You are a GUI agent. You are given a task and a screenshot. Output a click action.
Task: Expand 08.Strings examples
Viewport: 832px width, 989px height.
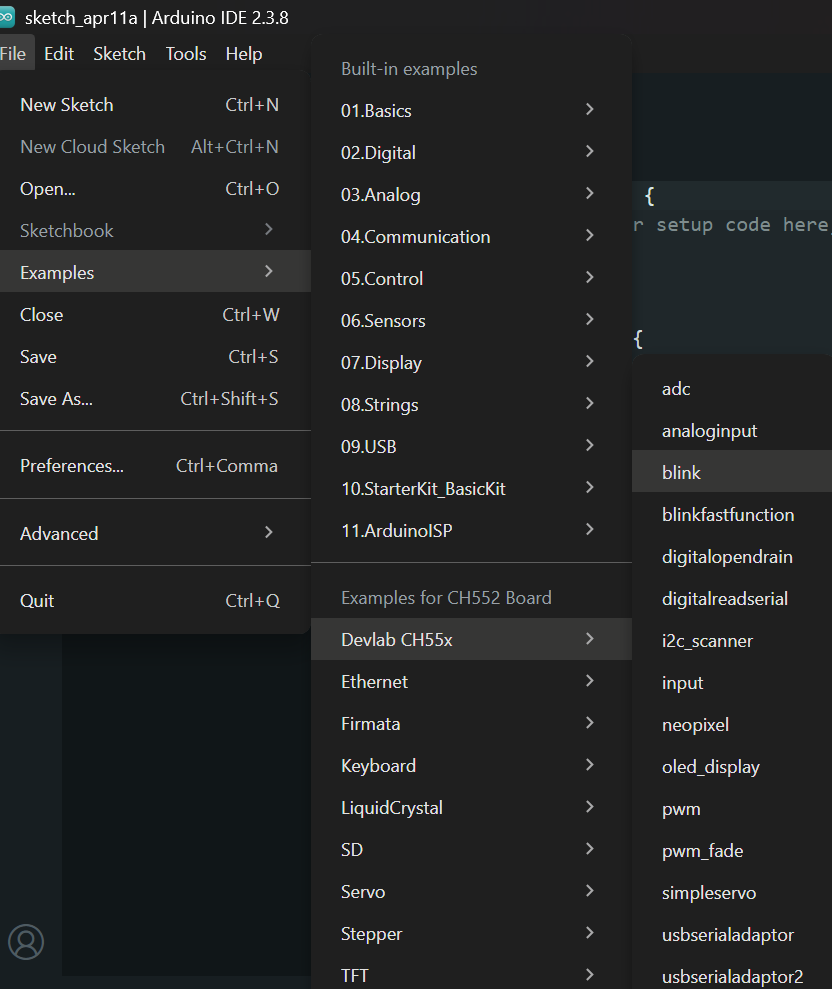tap(471, 405)
